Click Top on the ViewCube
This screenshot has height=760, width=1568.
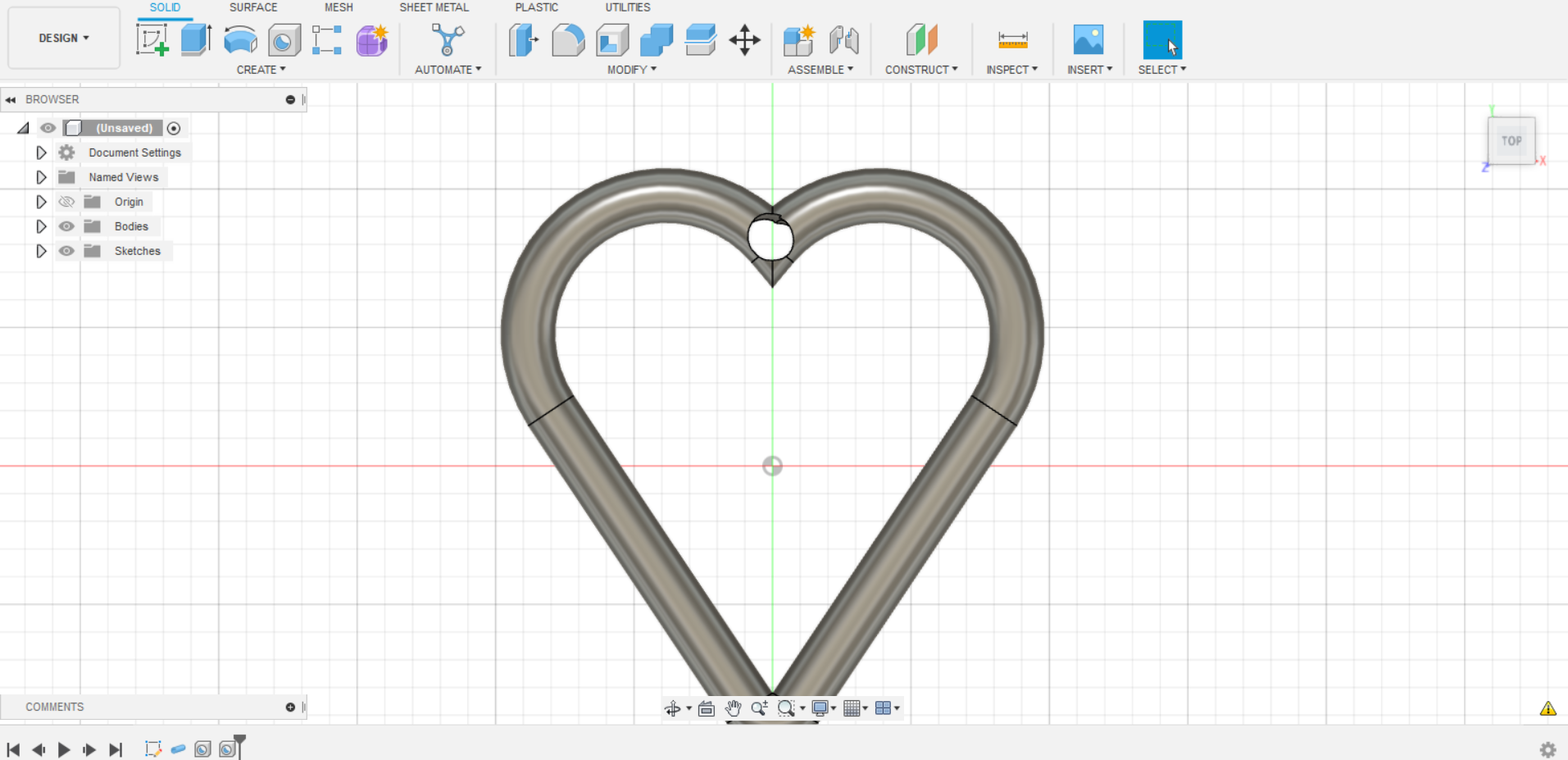point(1511,140)
